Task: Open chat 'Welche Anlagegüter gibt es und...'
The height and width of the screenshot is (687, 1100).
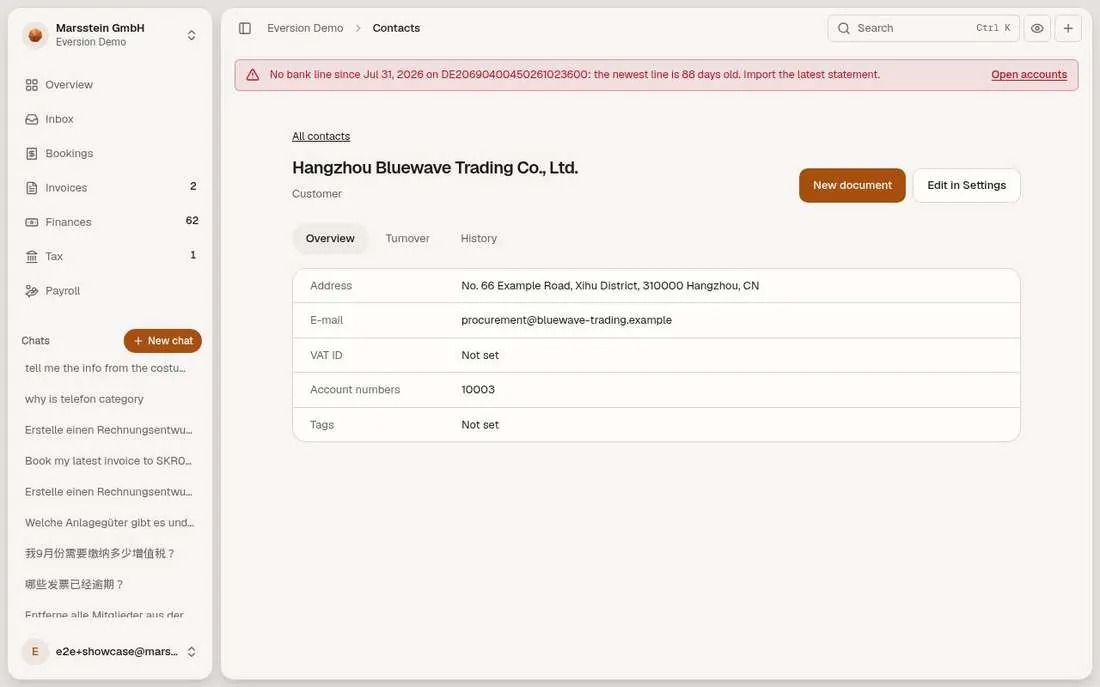Action: pyautogui.click(x=109, y=523)
